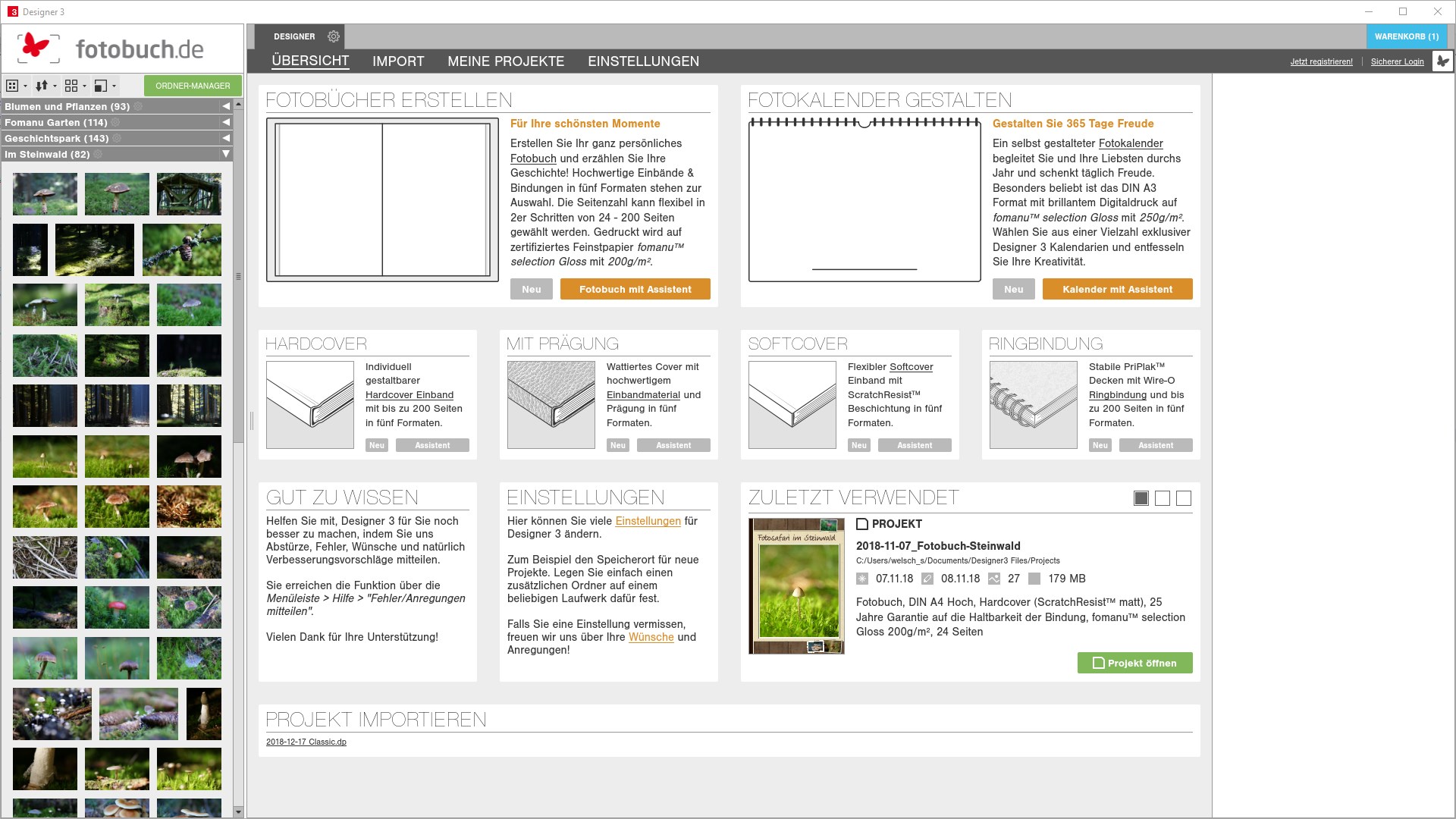Click the fotobuch.de butterfly logo
Screen dimensions: 1456x819
click(x=37, y=48)
